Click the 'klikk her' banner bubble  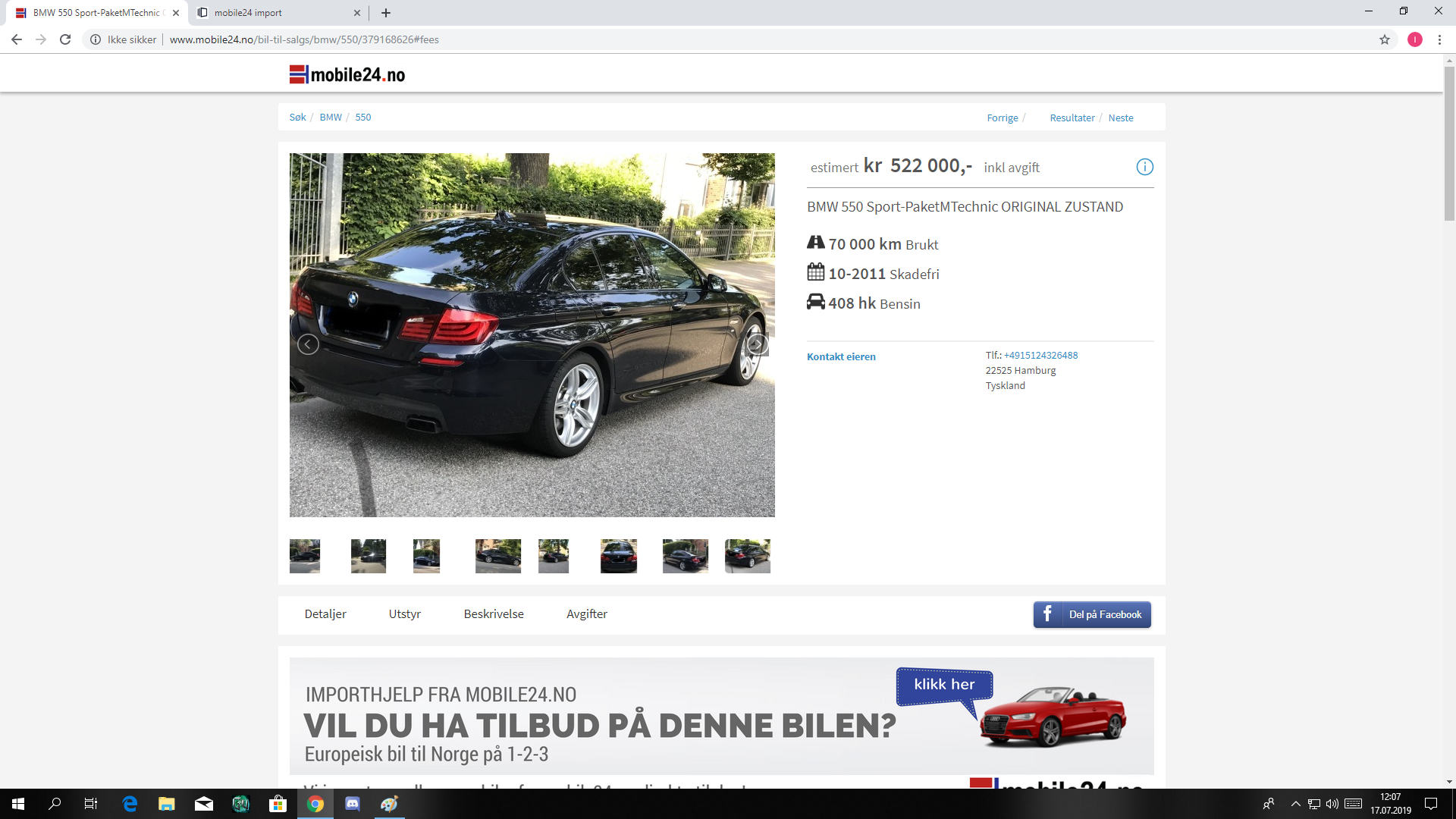pos(944,685)
